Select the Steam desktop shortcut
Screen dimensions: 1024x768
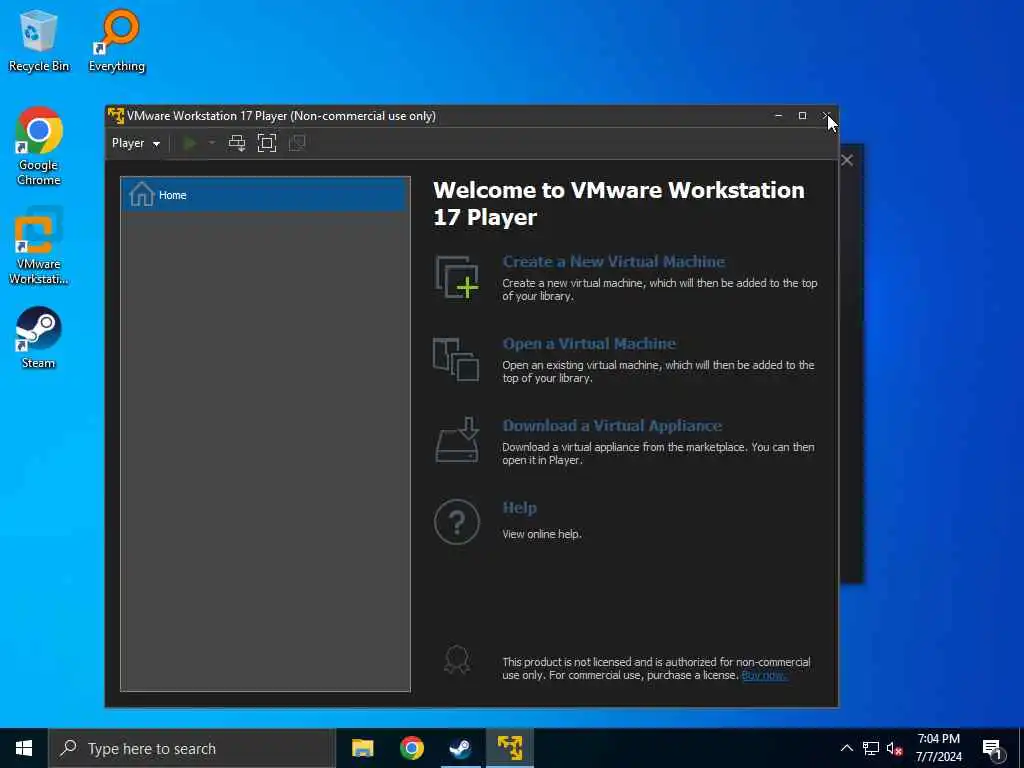pyautogui.click(x=39, y=338)
